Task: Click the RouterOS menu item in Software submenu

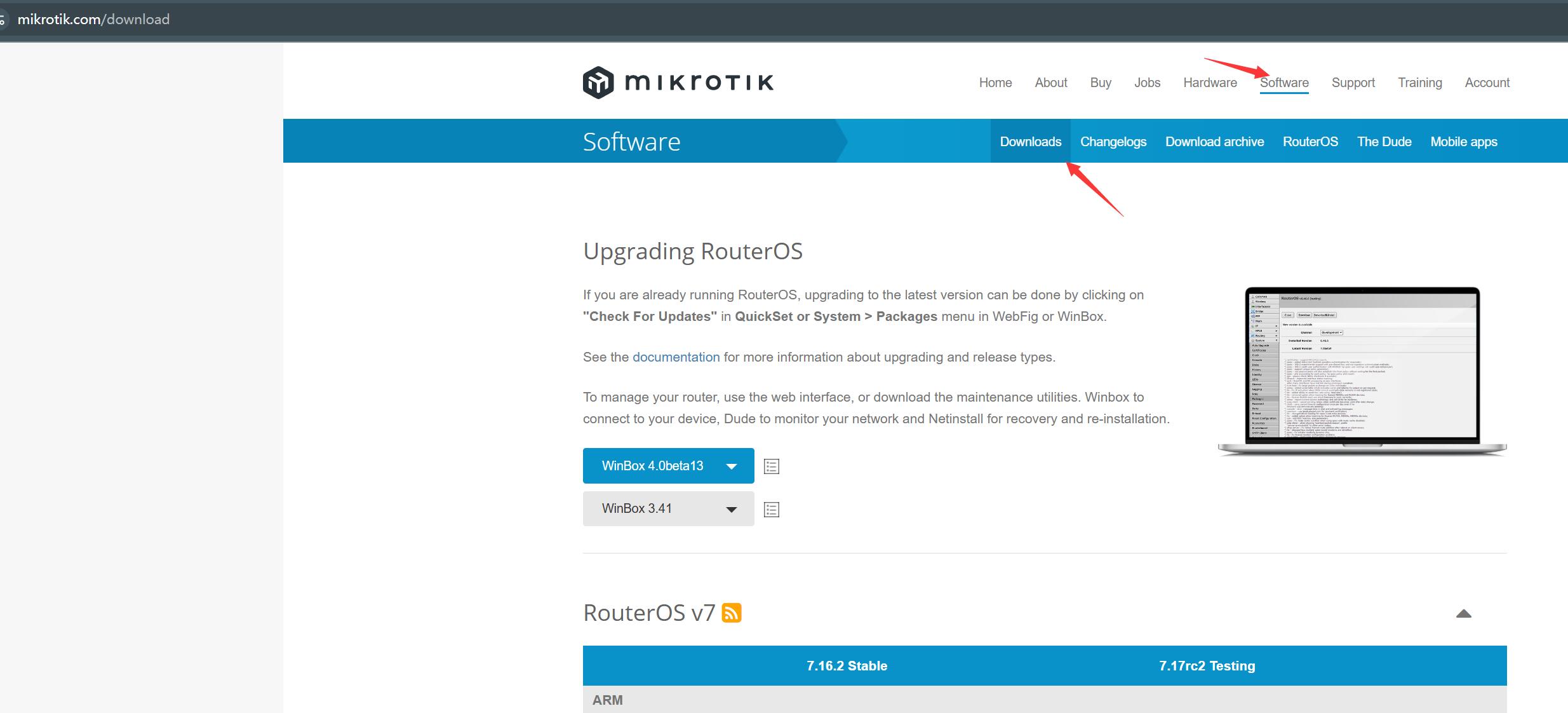Action: click(1311, 141)
